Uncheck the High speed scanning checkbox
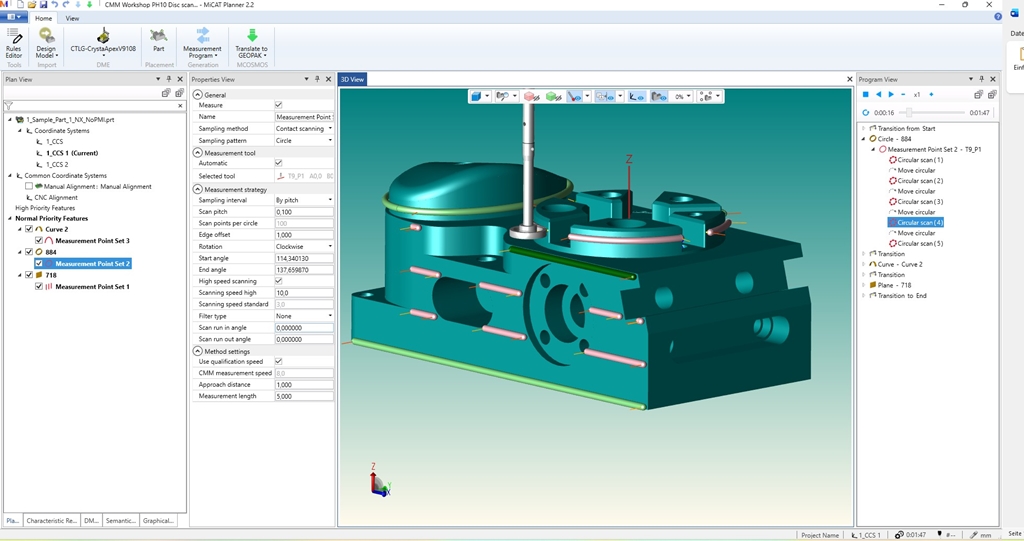Screen dimensions: 1024x541 (278, 281)
